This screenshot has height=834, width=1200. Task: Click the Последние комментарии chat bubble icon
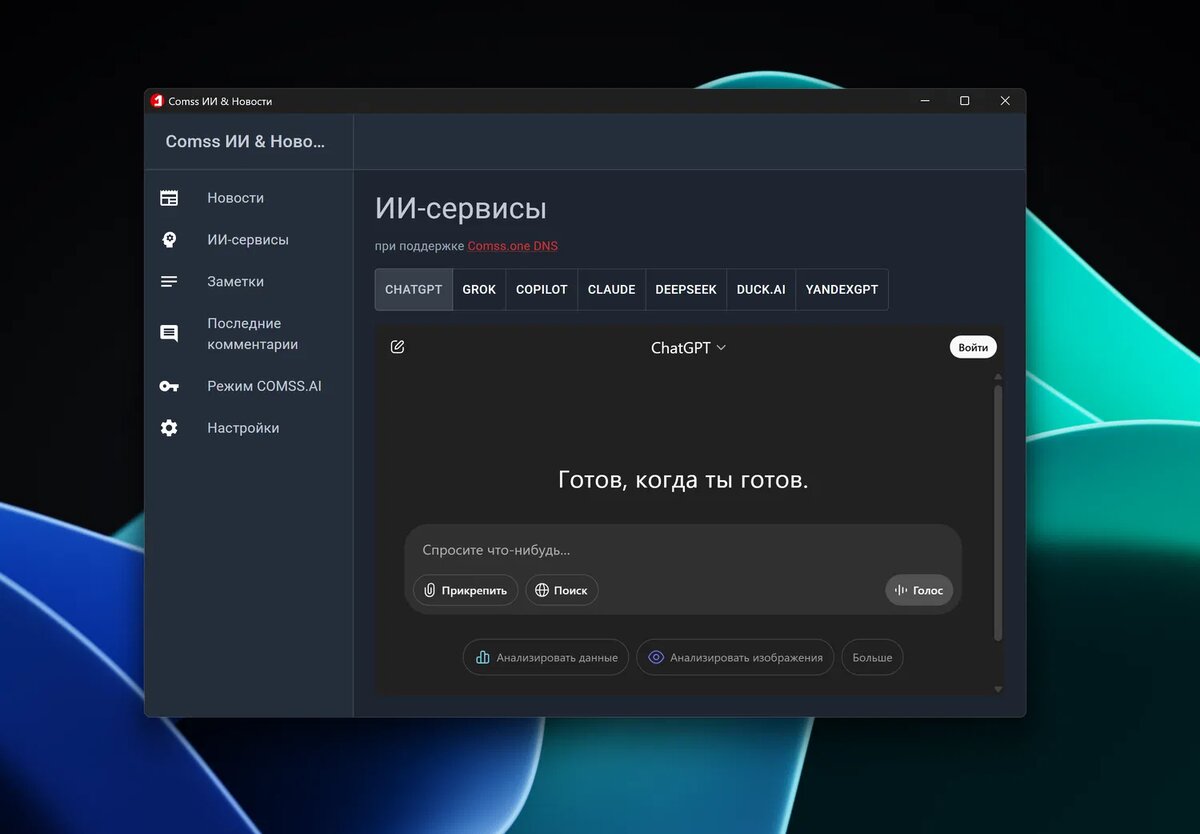pyautogui.click(x=169, y=334)
